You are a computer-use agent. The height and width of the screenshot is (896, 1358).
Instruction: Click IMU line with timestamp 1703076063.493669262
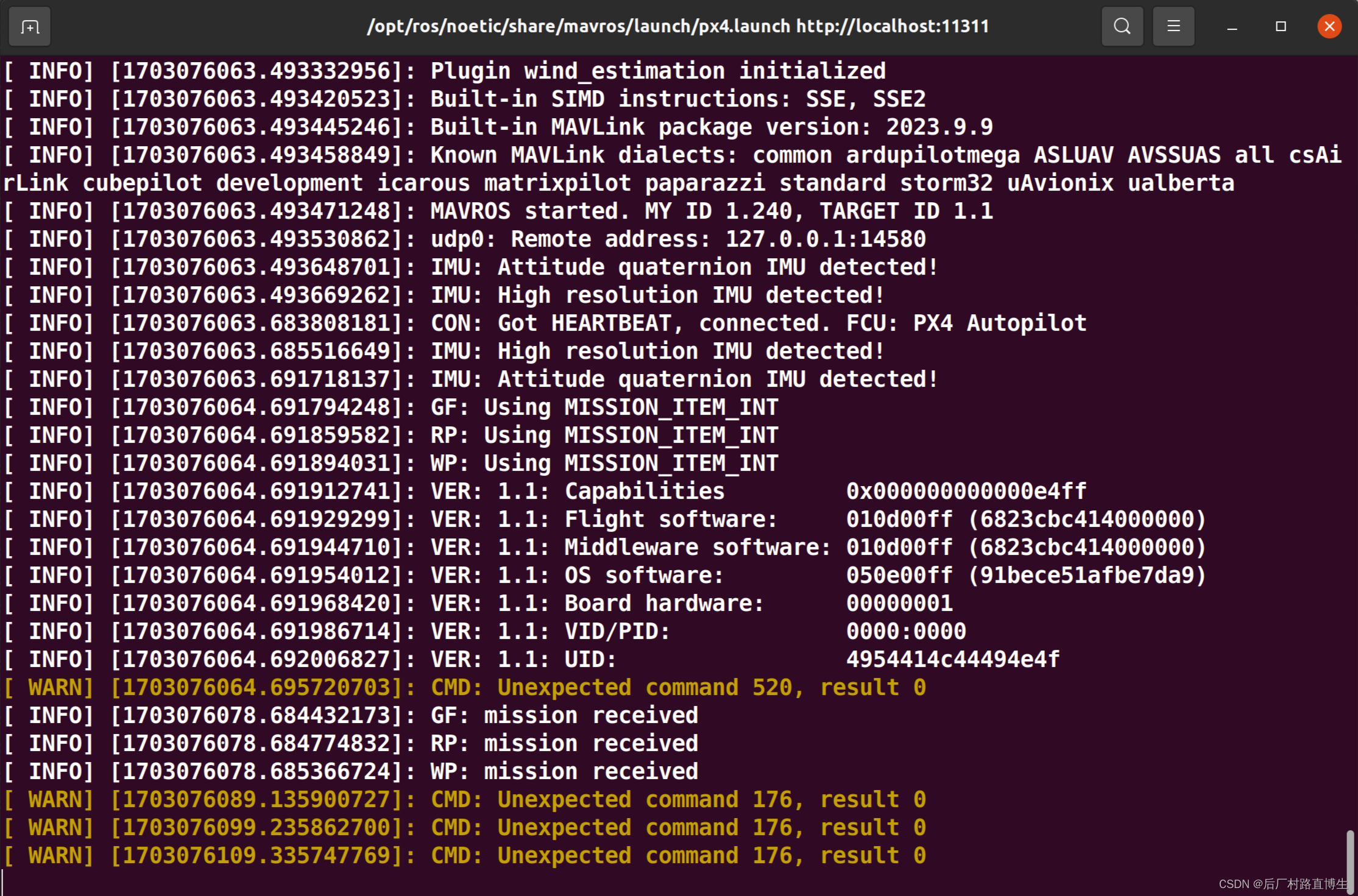(445, 295)
